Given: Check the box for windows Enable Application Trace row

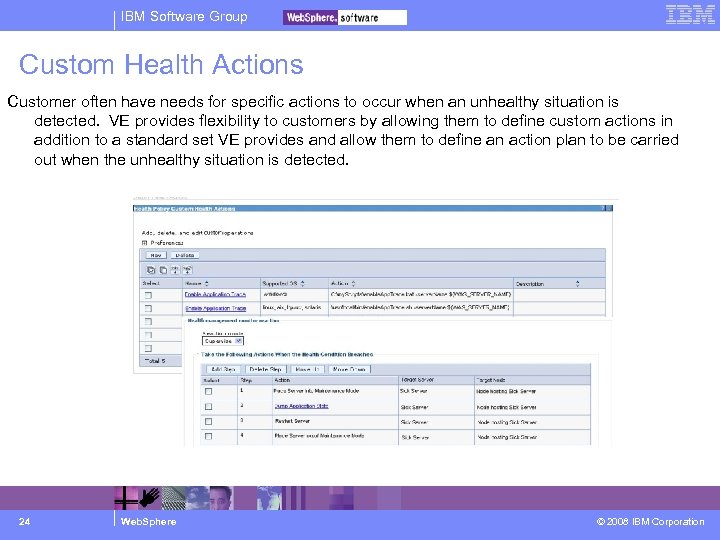Looking at the screenshot, I should click(x=148, y=295).
